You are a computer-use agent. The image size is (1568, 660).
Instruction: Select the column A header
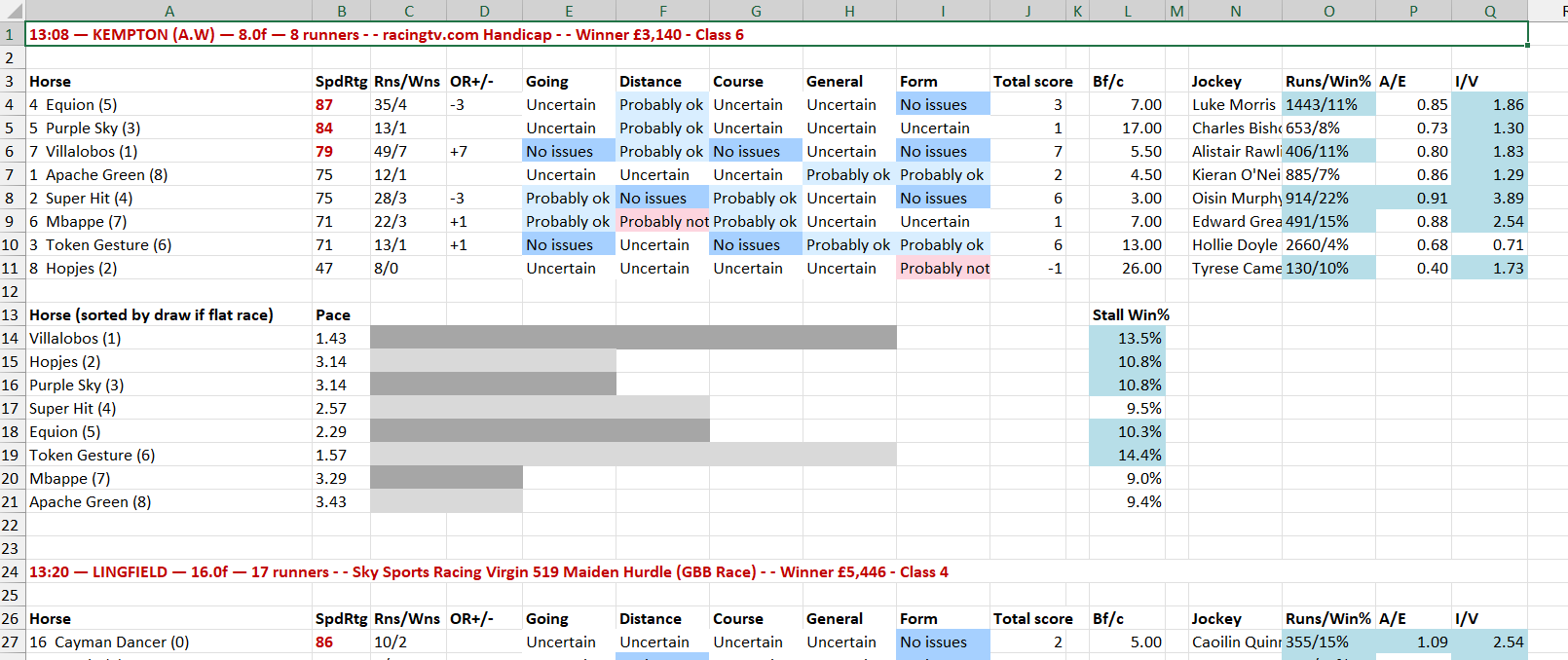click(x=168, y=12)
